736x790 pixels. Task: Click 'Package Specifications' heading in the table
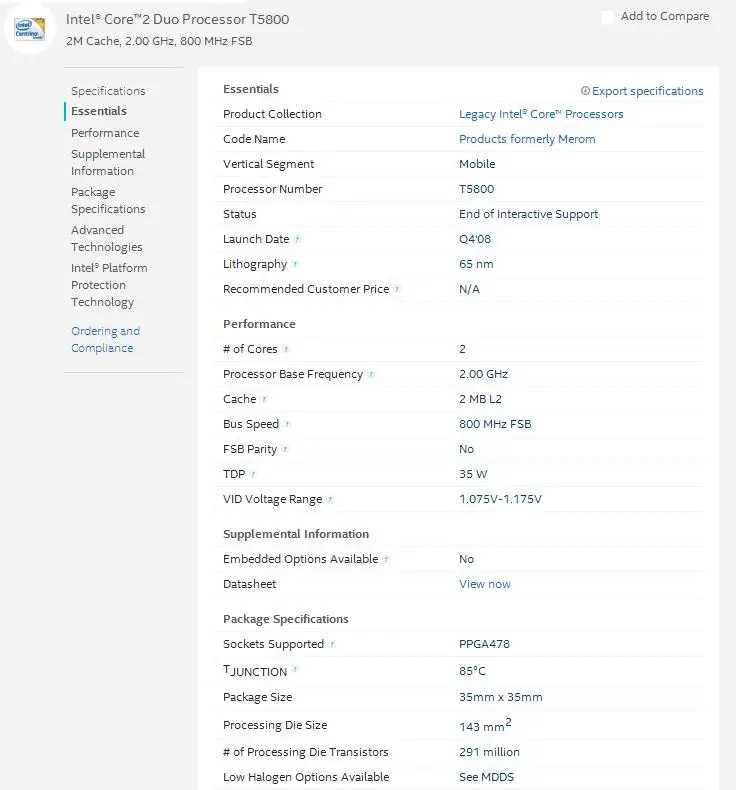(x=286, y=619)
